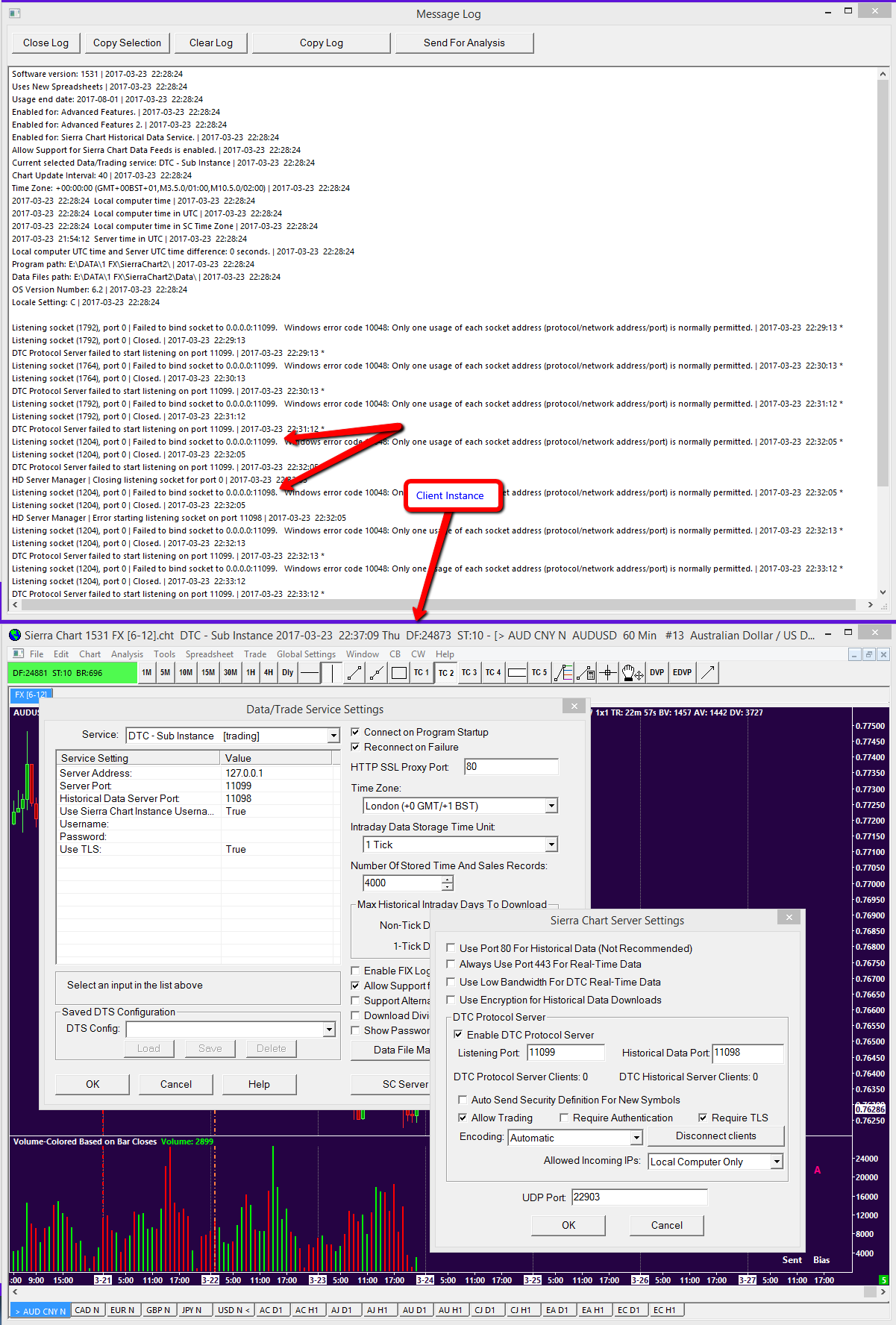Click the UDP Port input field
The width and height of the screenshot is (896, 1325).
[x=639, y=1197]
